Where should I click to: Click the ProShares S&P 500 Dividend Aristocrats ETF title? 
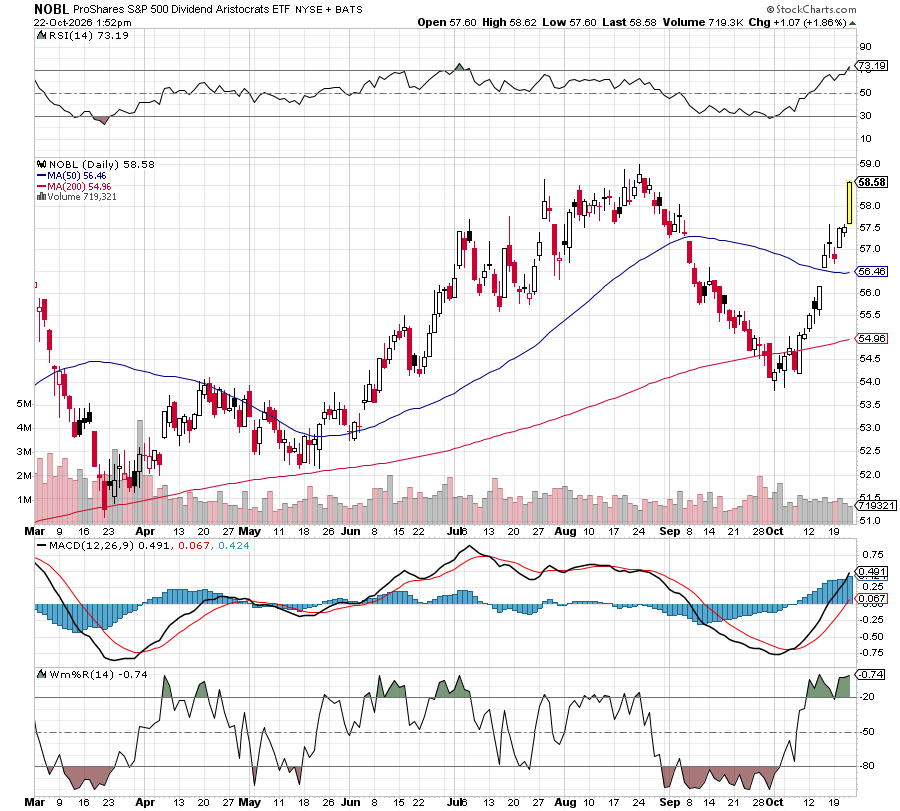coord(182,9)
